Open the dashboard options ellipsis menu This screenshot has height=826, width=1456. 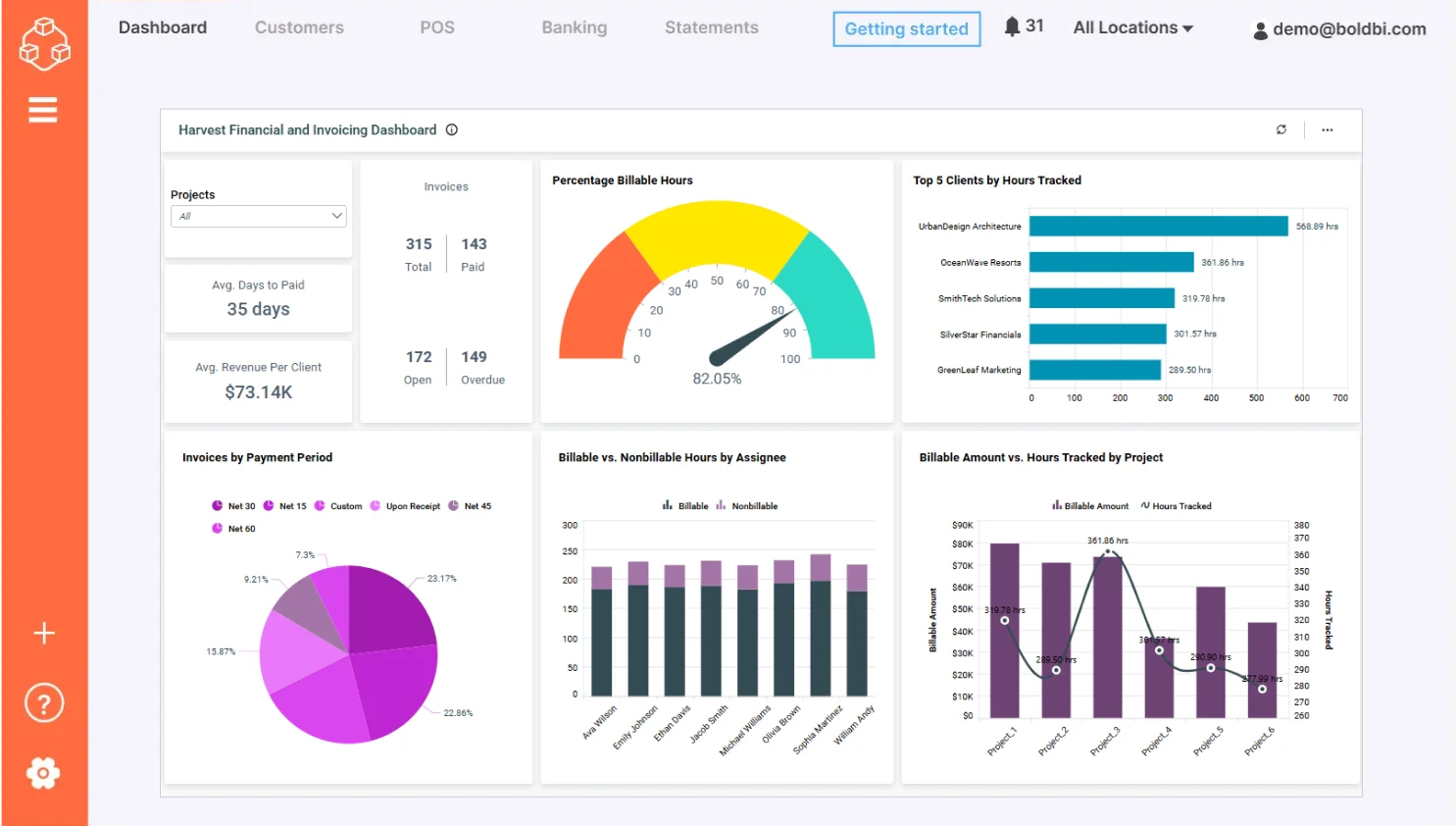[1328, 129]
